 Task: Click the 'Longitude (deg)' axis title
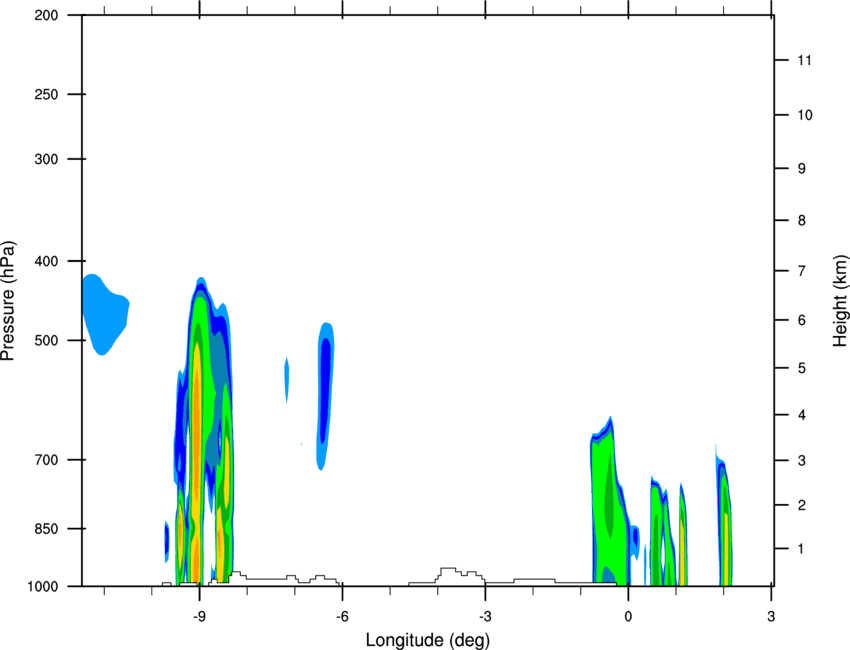[x=428, y=640]
